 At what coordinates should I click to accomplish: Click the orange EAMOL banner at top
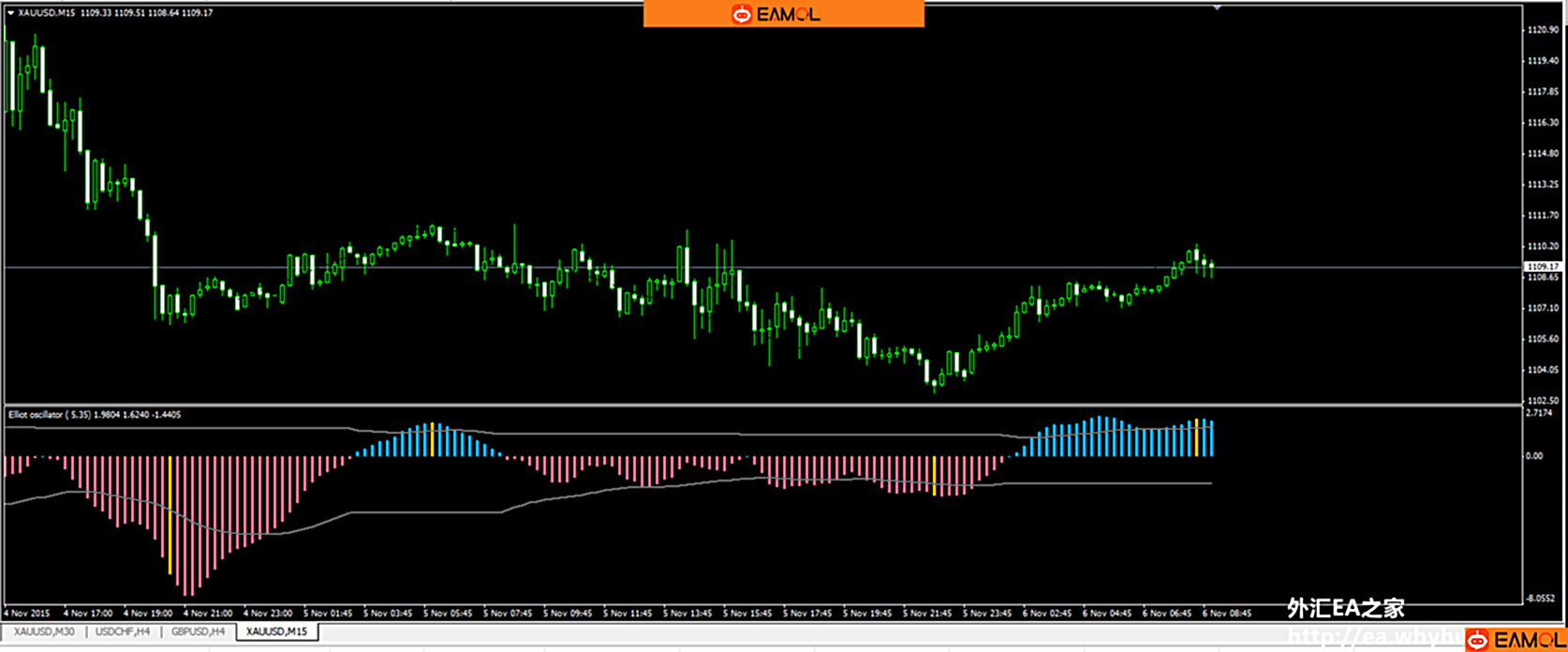pos(783,14)
